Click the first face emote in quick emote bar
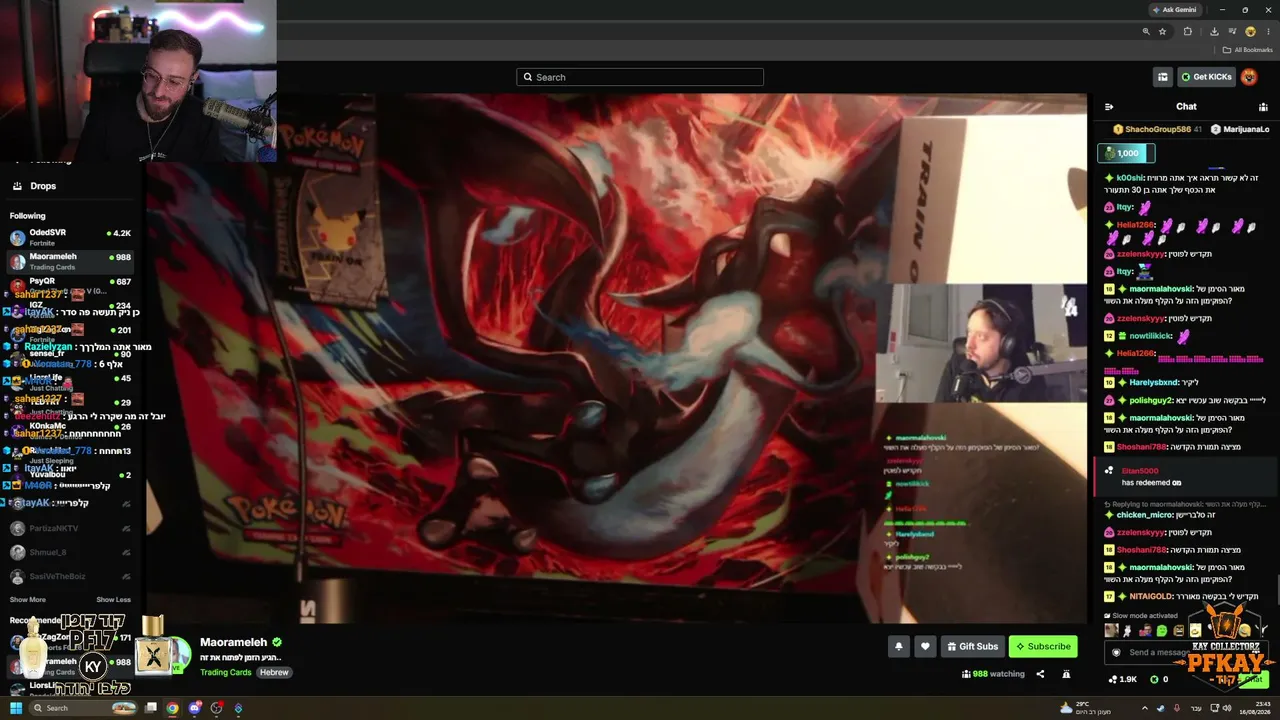This screenshot has width=1280, height=720. point(1111,630)
